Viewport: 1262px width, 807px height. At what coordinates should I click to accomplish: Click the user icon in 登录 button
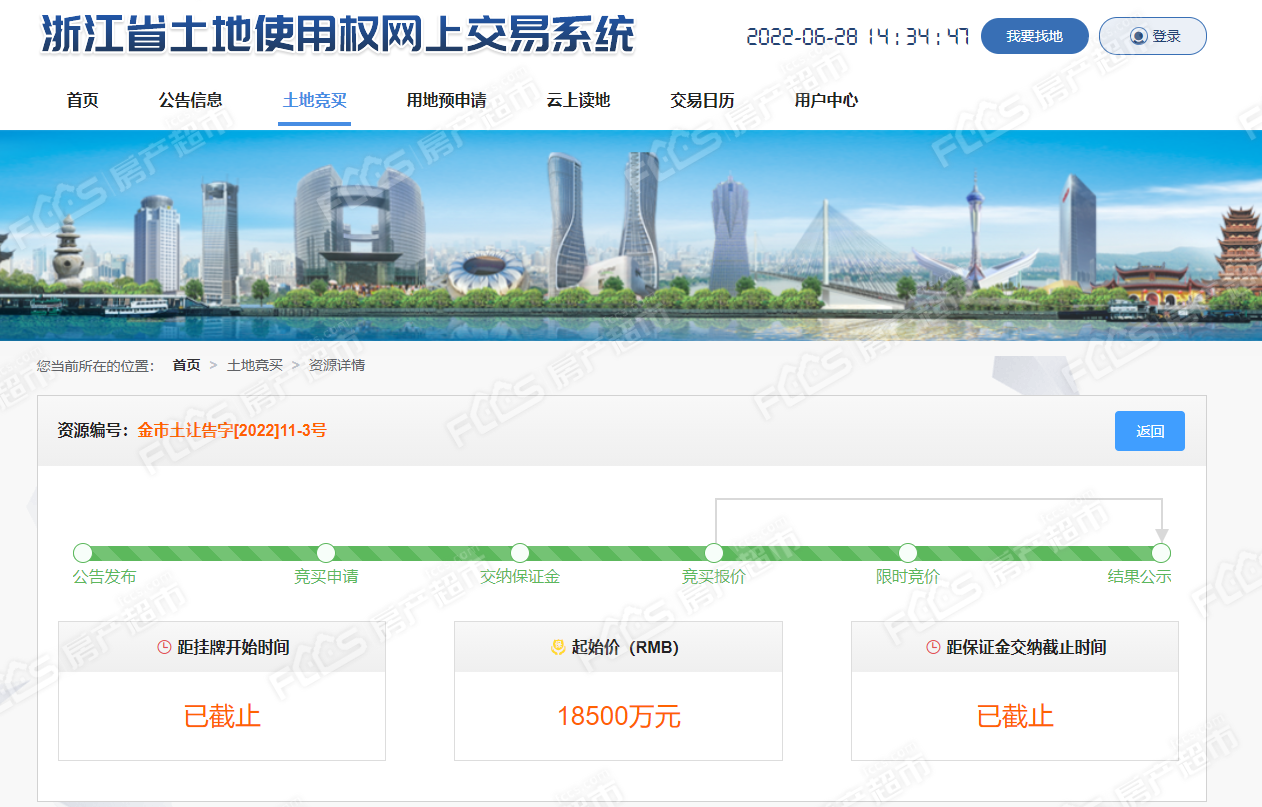pyautogui.click(x=1138, y=36)
